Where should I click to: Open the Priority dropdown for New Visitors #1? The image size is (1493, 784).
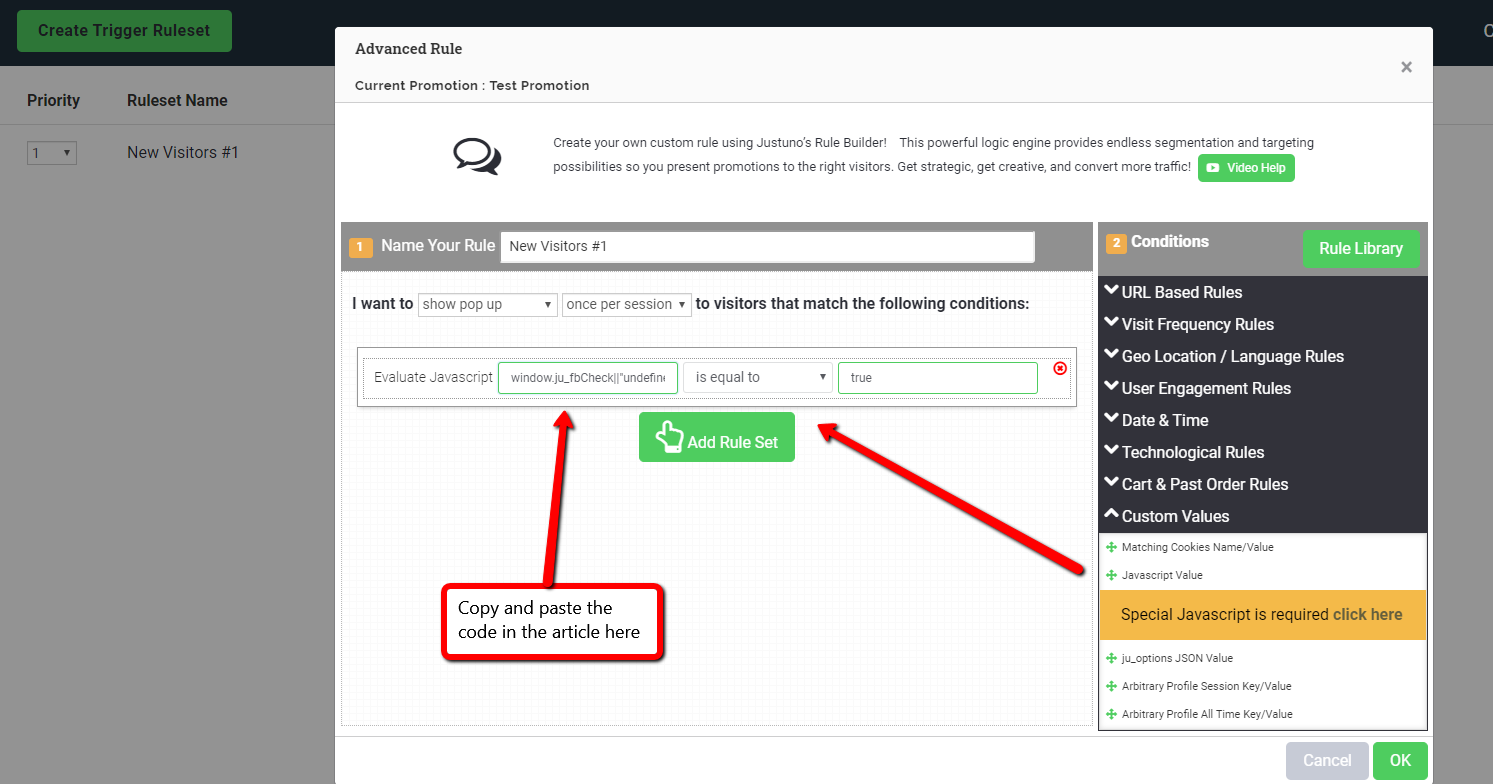(51, 152)
